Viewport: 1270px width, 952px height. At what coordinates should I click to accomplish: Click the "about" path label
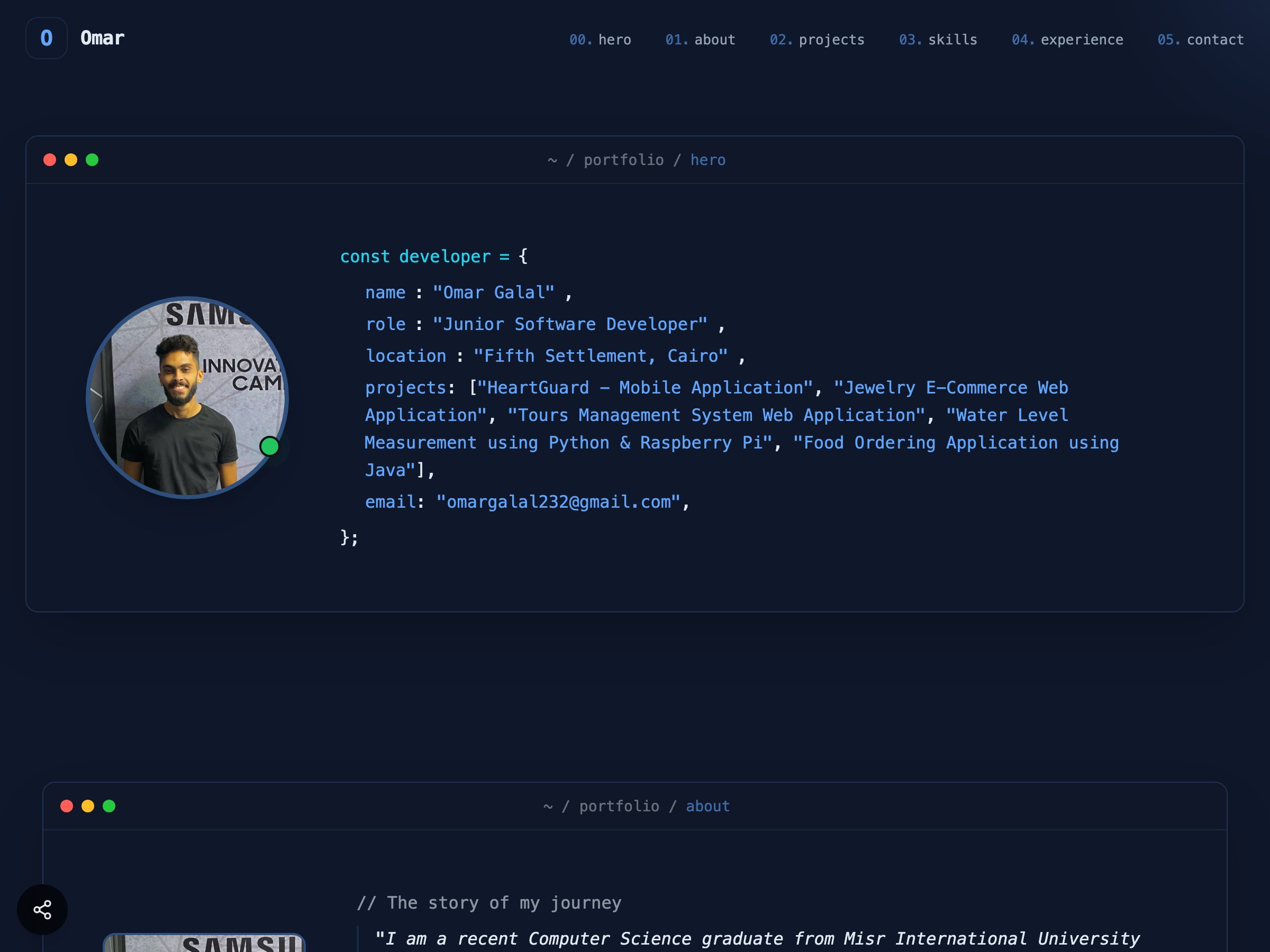[707, 806]
